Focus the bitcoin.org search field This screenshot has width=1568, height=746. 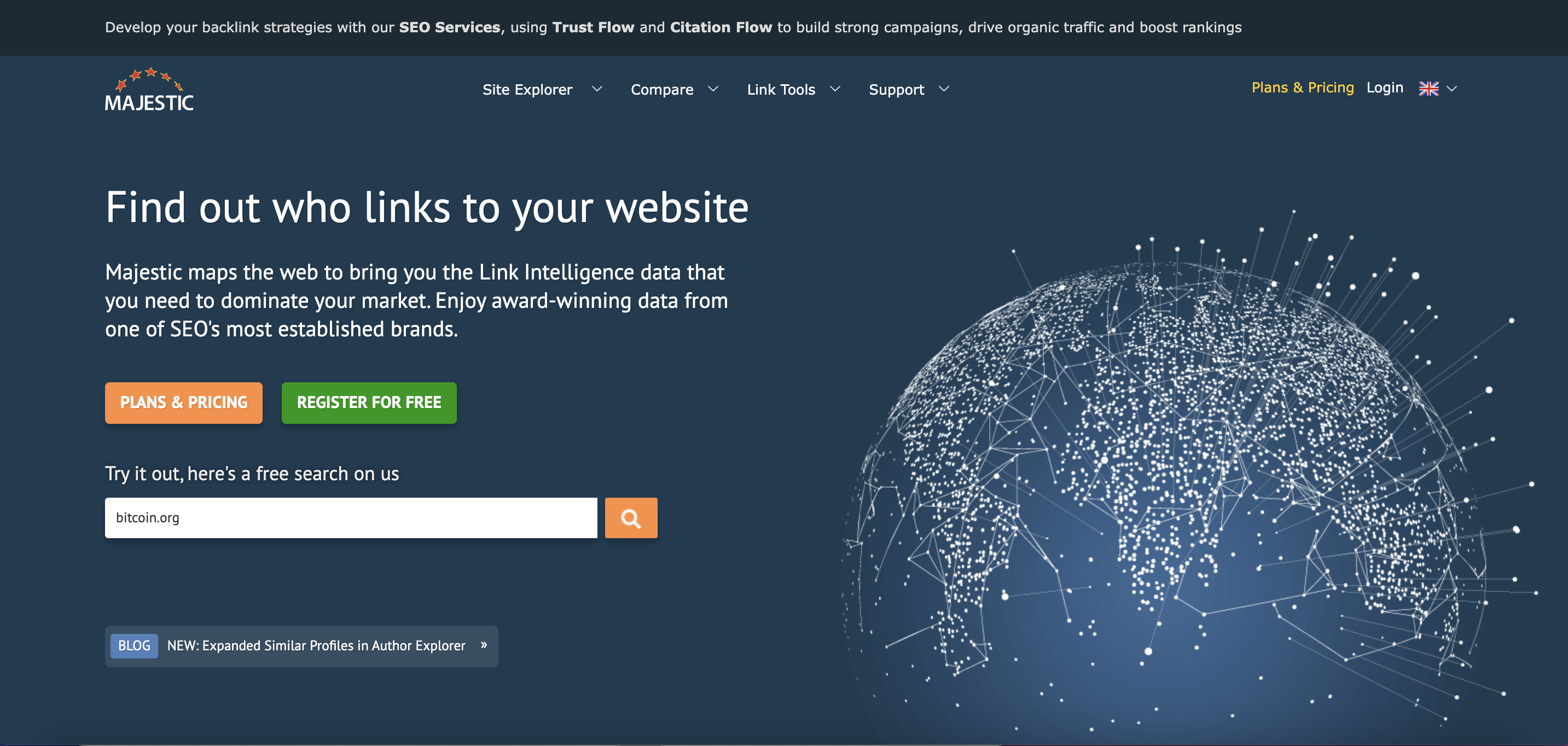(x=351, y=518)
